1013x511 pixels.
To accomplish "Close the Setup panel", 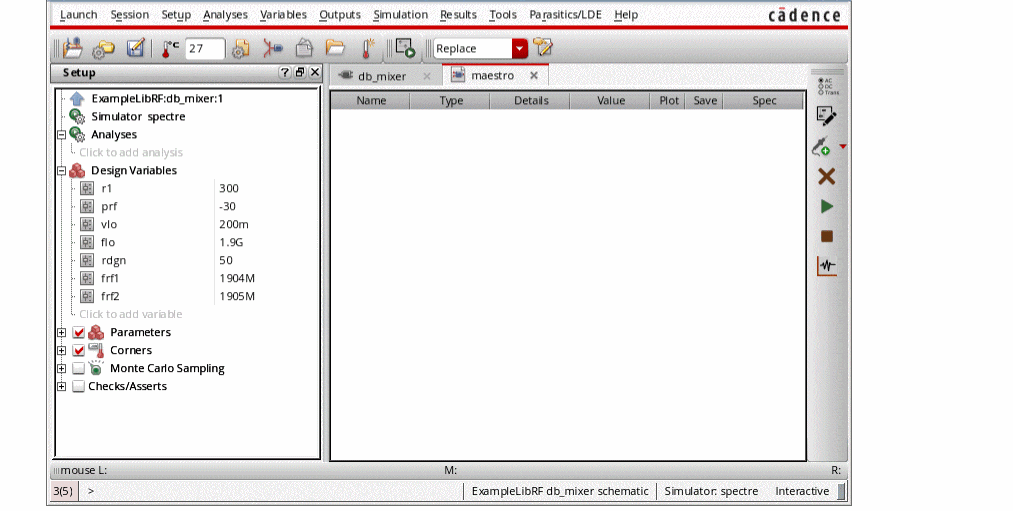I will [x=315, y=72].
